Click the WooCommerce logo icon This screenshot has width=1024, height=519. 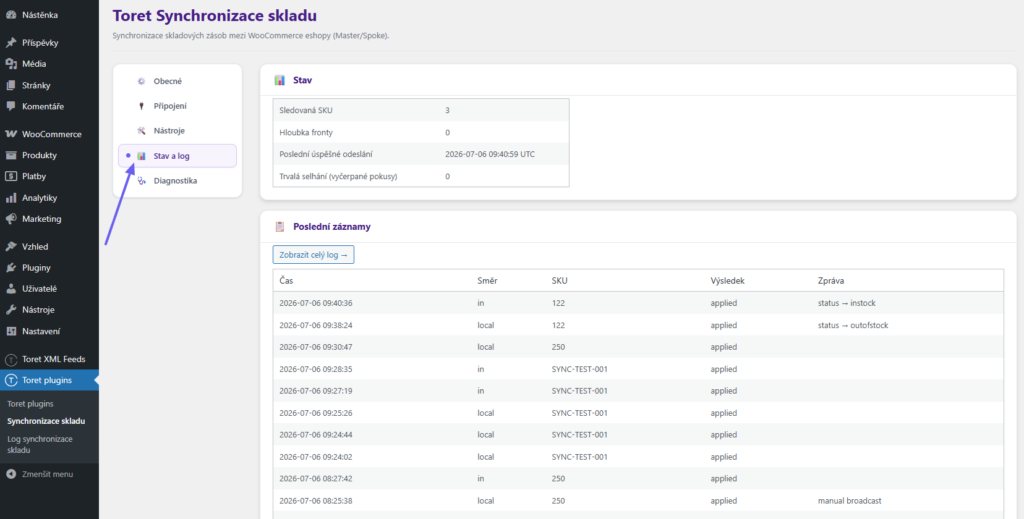pyautogui.click(x=10, y=134)
